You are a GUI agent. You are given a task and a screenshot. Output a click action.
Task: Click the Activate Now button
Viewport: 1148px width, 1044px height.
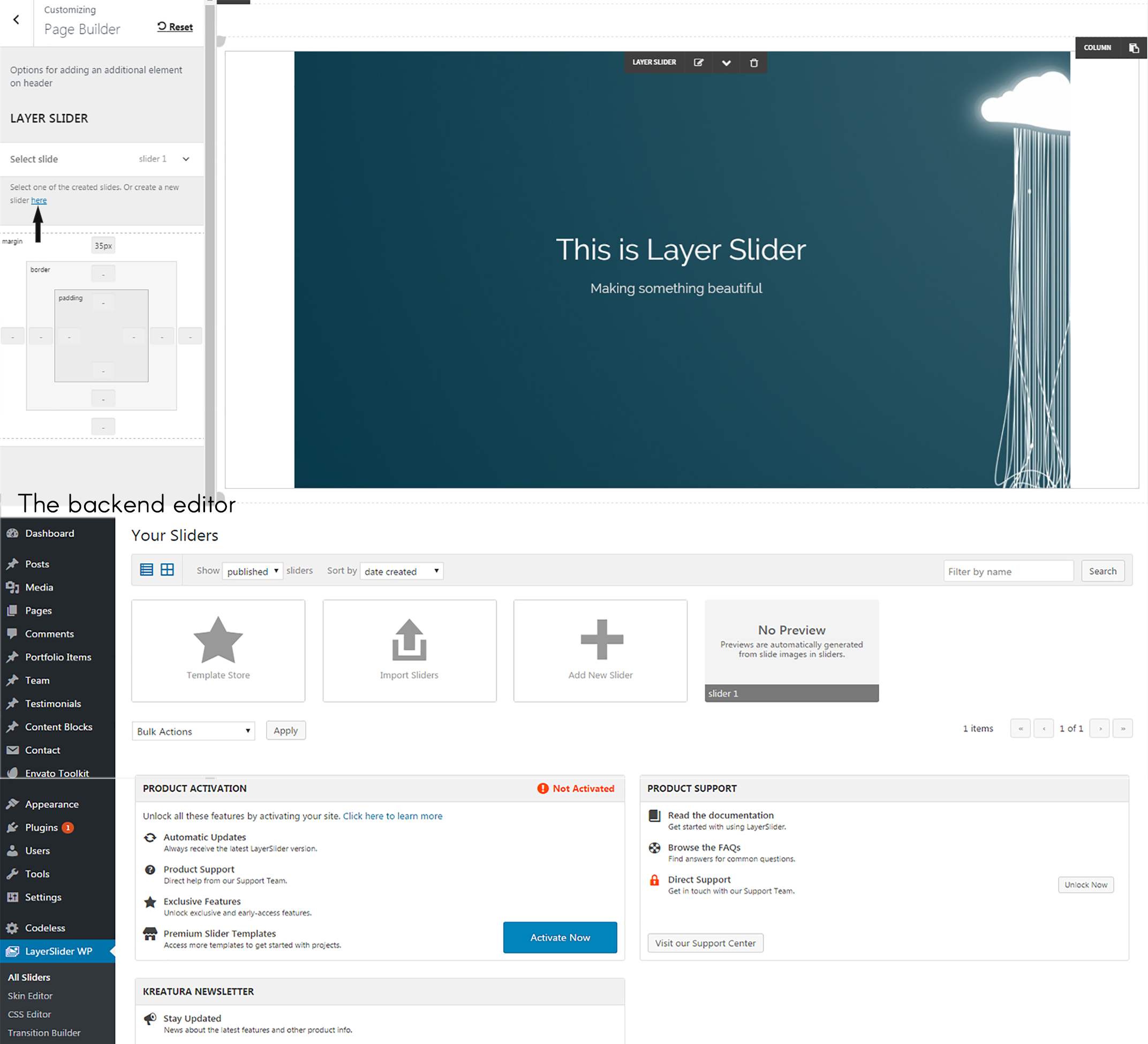click(x=560, y=937)
